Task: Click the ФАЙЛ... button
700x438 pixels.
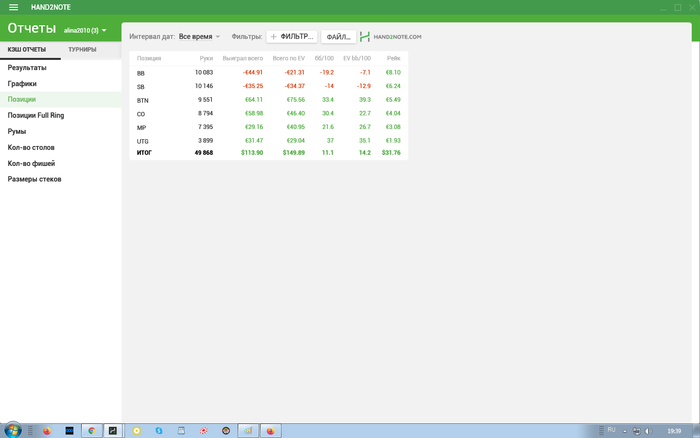Action: (338, 37)
